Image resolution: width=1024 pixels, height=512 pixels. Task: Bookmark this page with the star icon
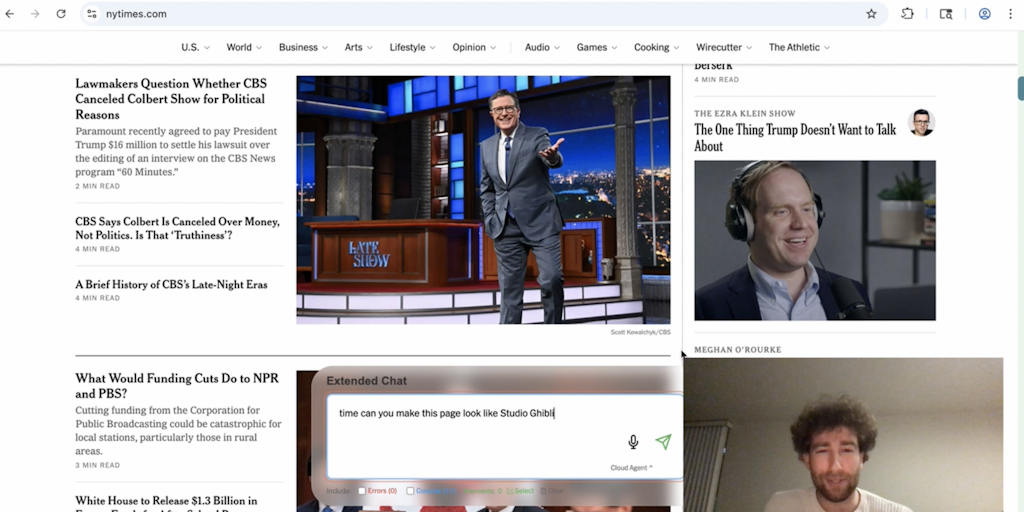(x=871, y=14)
